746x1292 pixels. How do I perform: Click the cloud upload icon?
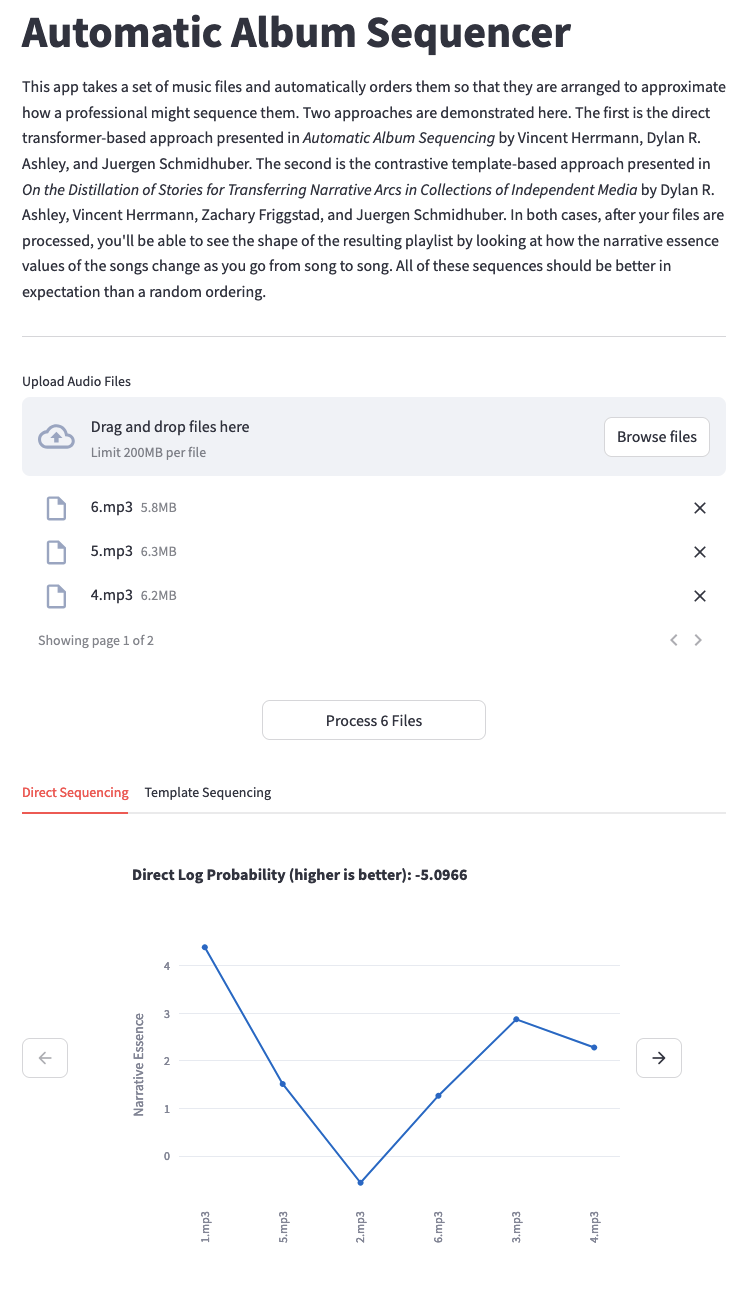click(x=56, y=436)
